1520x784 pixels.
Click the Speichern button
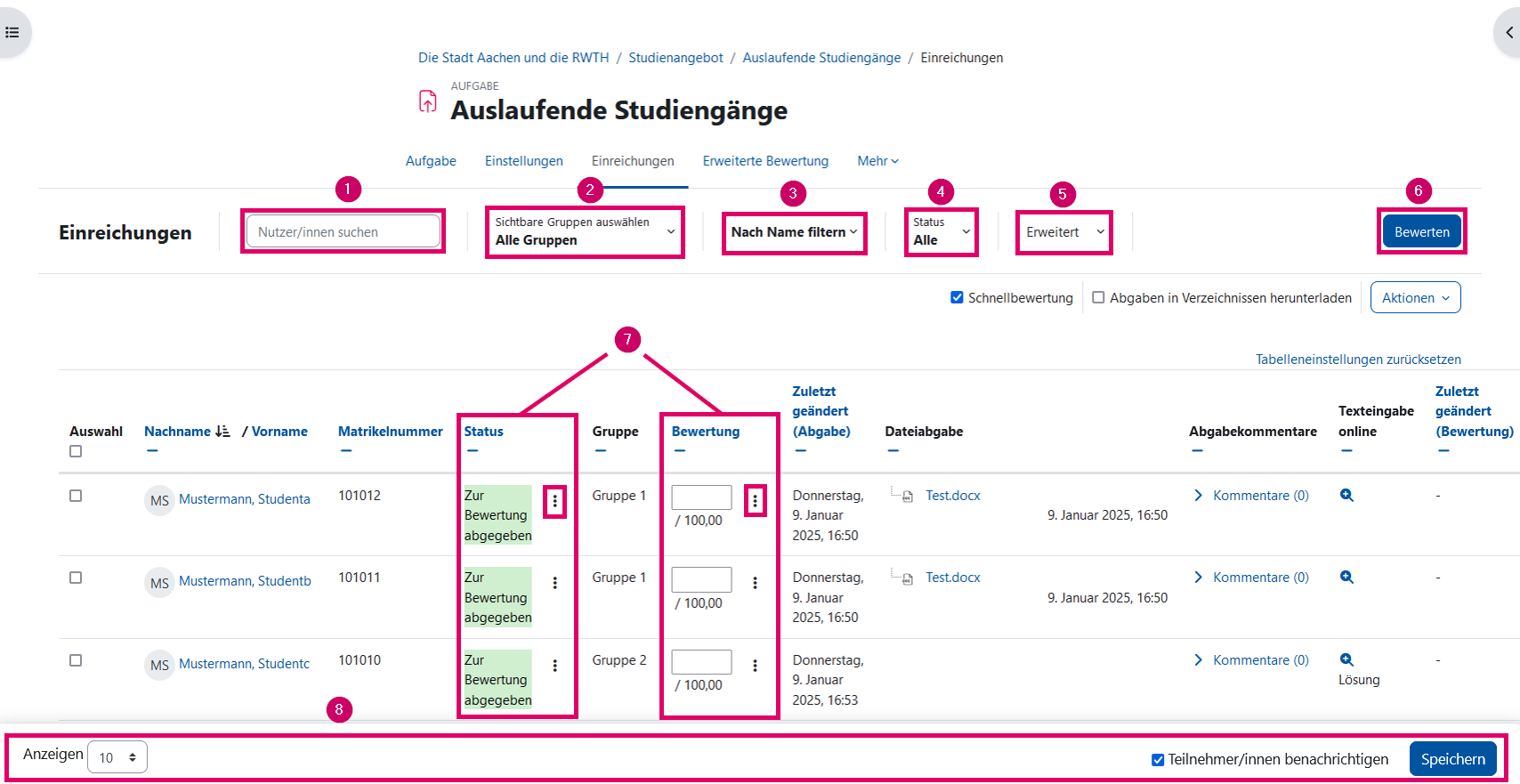pos(1452,759)
